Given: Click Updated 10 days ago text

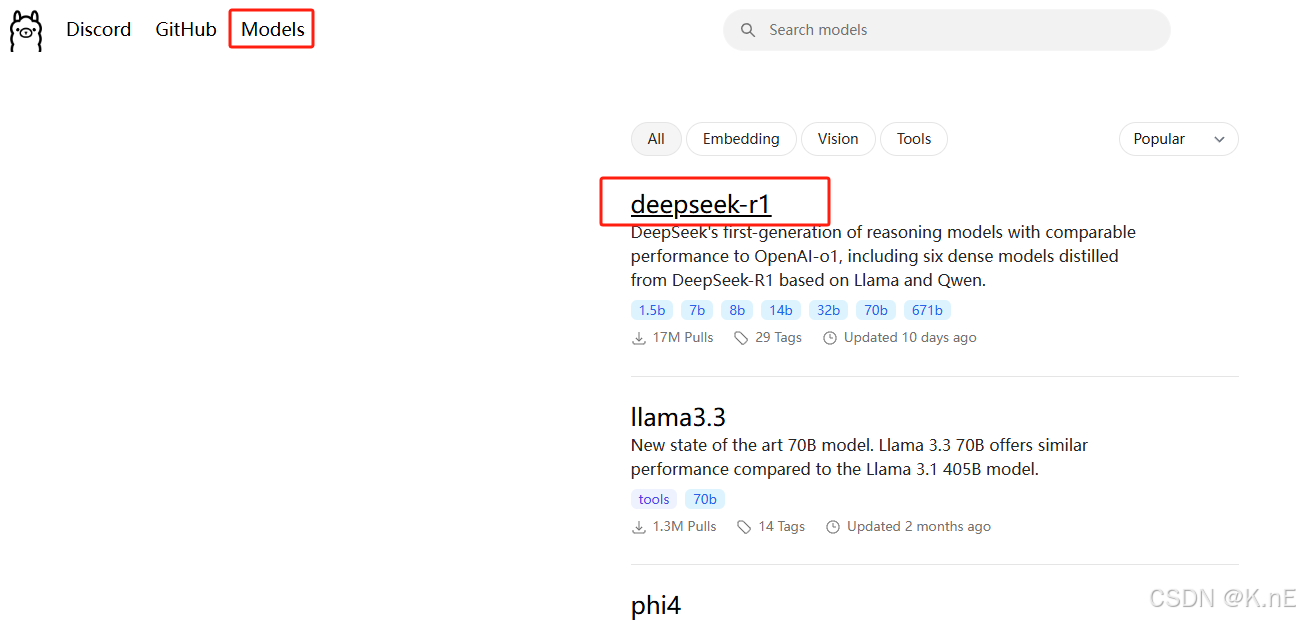Looking at the screenshot, I should coord(910,338).
